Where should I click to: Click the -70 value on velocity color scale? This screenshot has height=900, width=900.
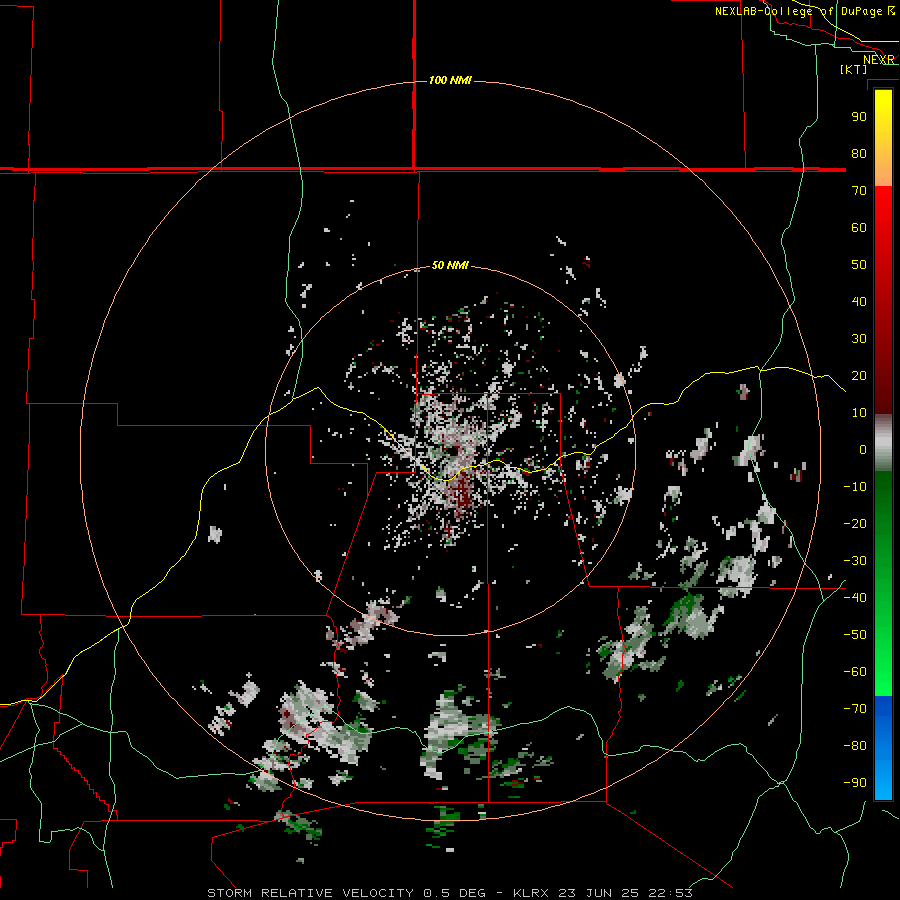855,709
